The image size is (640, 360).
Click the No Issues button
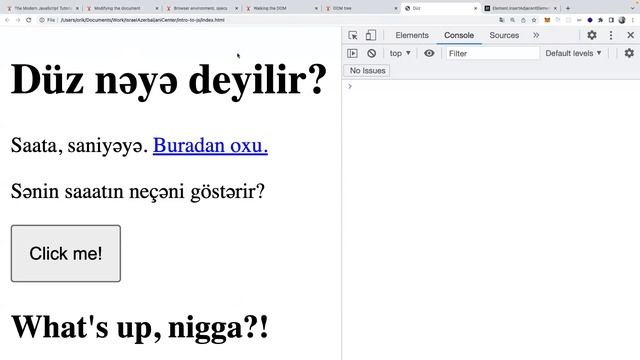(x=367, y=71)
